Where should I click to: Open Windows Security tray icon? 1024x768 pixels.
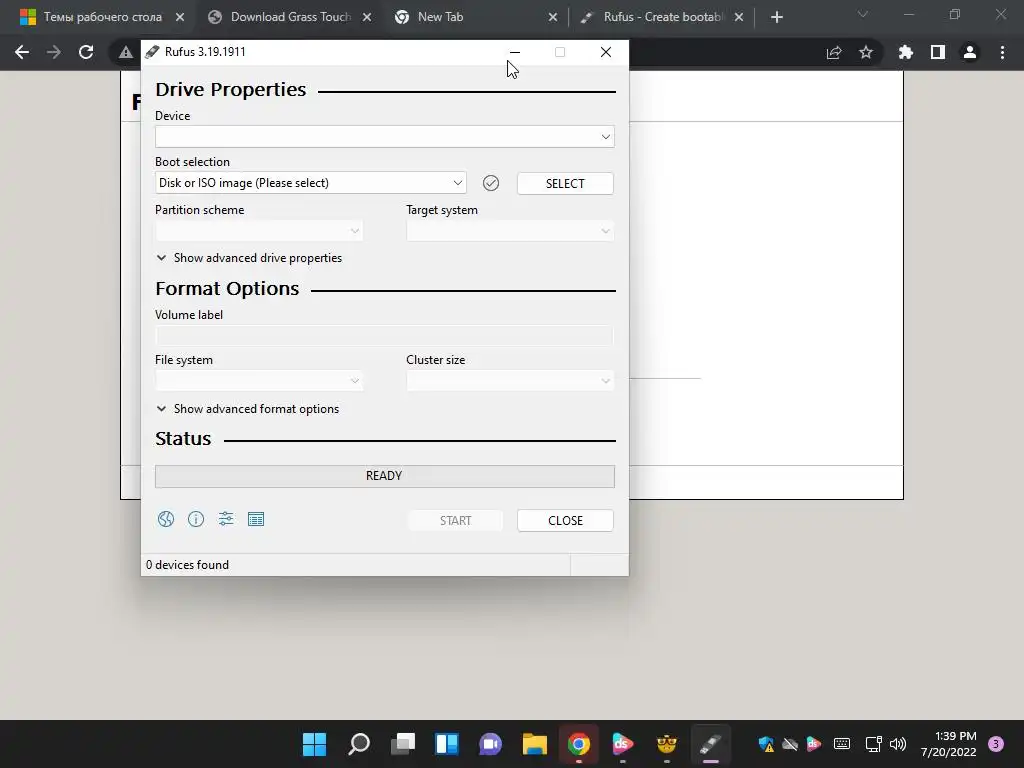click(x=766, y=744)
